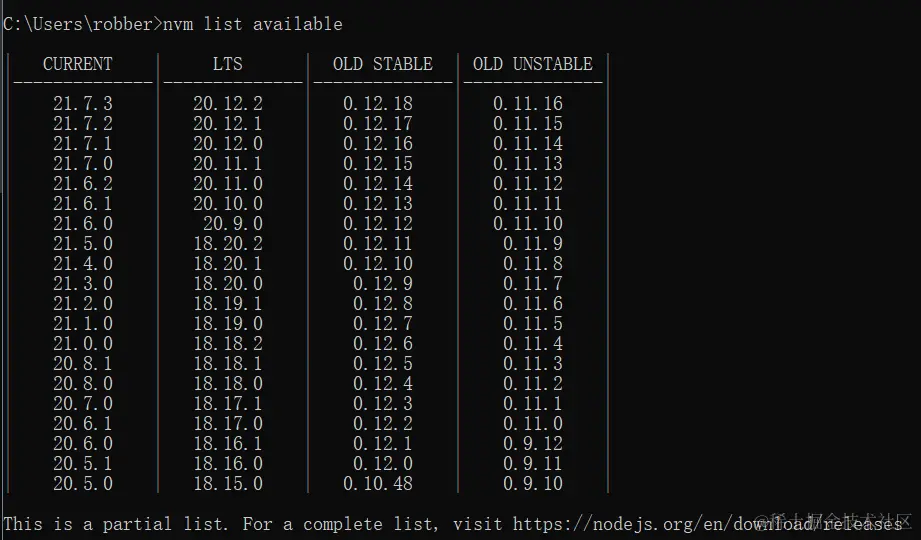Select LTS version 18.18.2
The height and width of the screenshot is (540, 921).
(228, 344)
